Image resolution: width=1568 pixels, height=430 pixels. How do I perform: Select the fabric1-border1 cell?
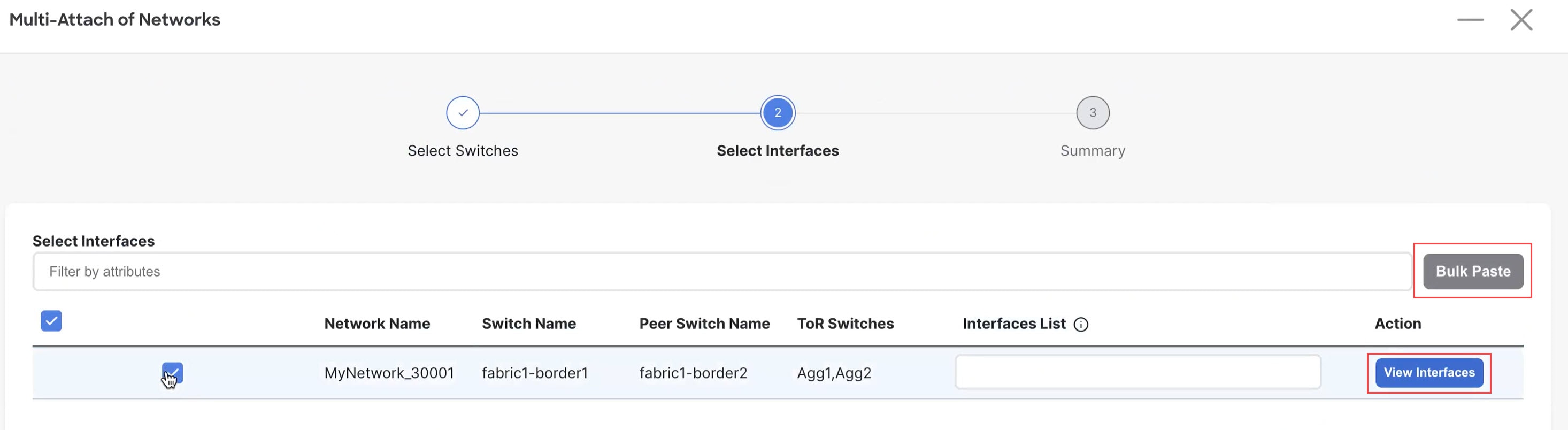pos(534,373)
